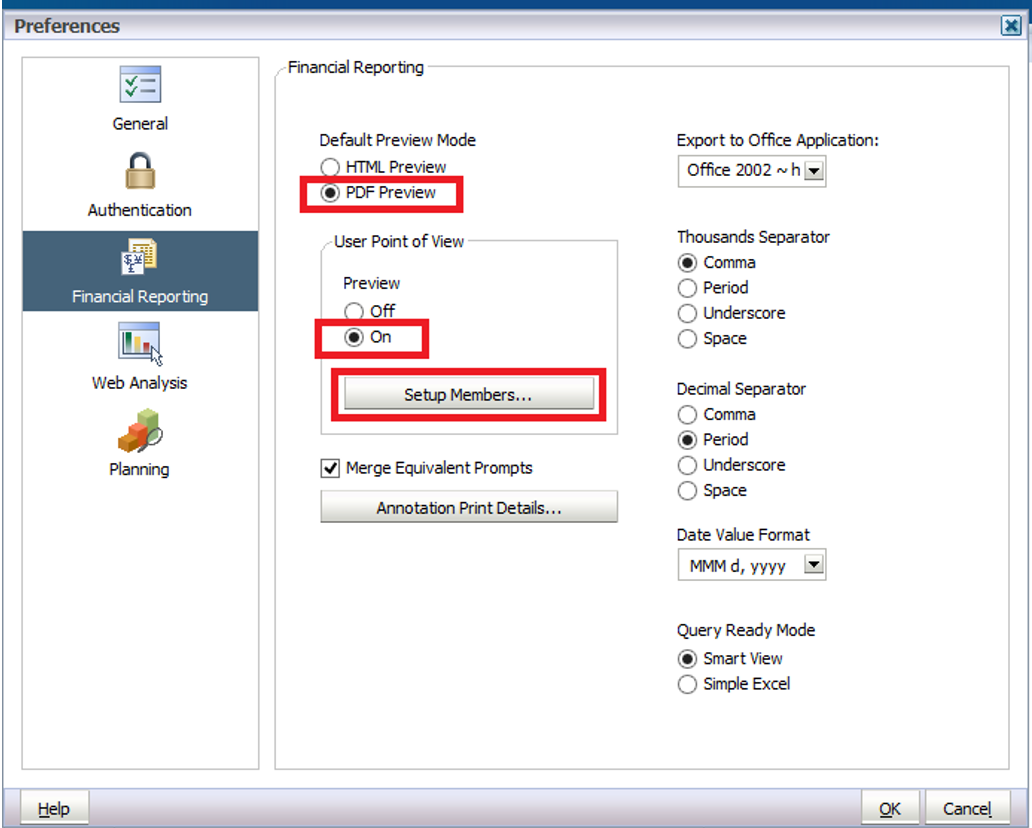Toggle Merge Equivalent Prompts checkbox
The width and height of the screenshot is (1032, 828).
tap(330, 468)
